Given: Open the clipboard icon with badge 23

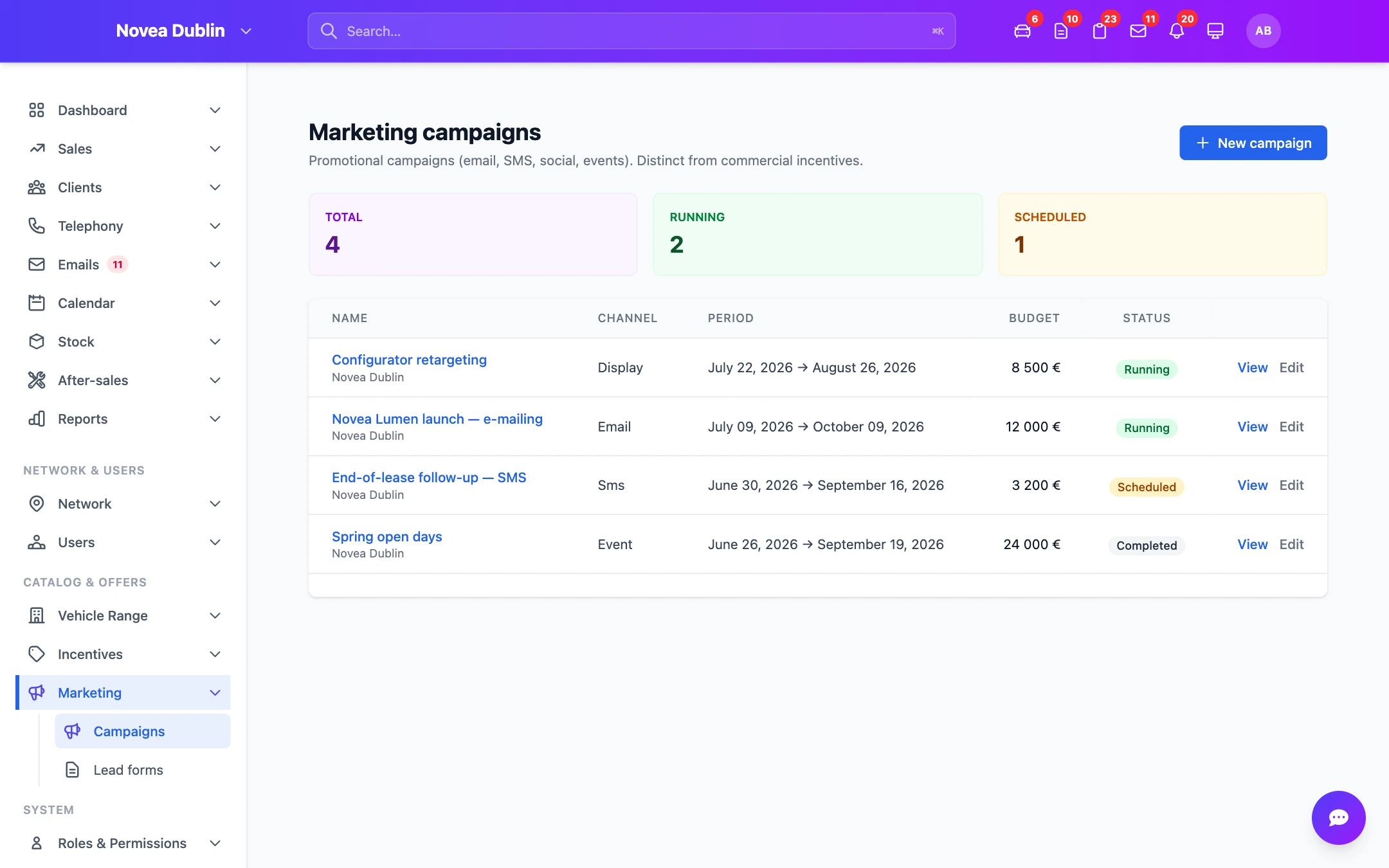Looking at the screenshot, I should pyautogui.click(x=1100, y=31).
